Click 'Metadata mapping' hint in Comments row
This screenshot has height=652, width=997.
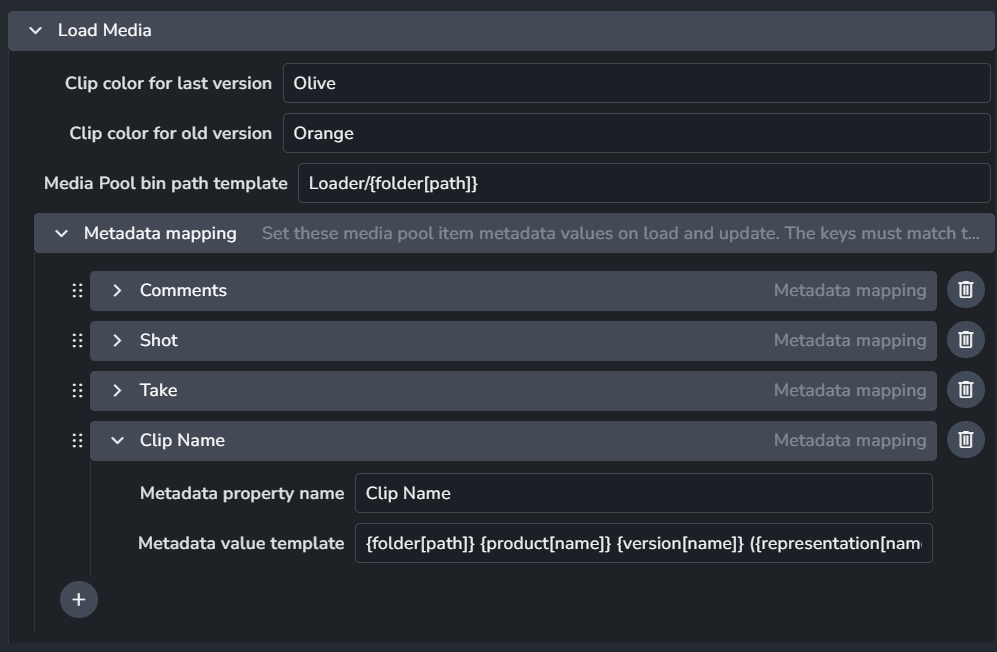coord(849,291)
